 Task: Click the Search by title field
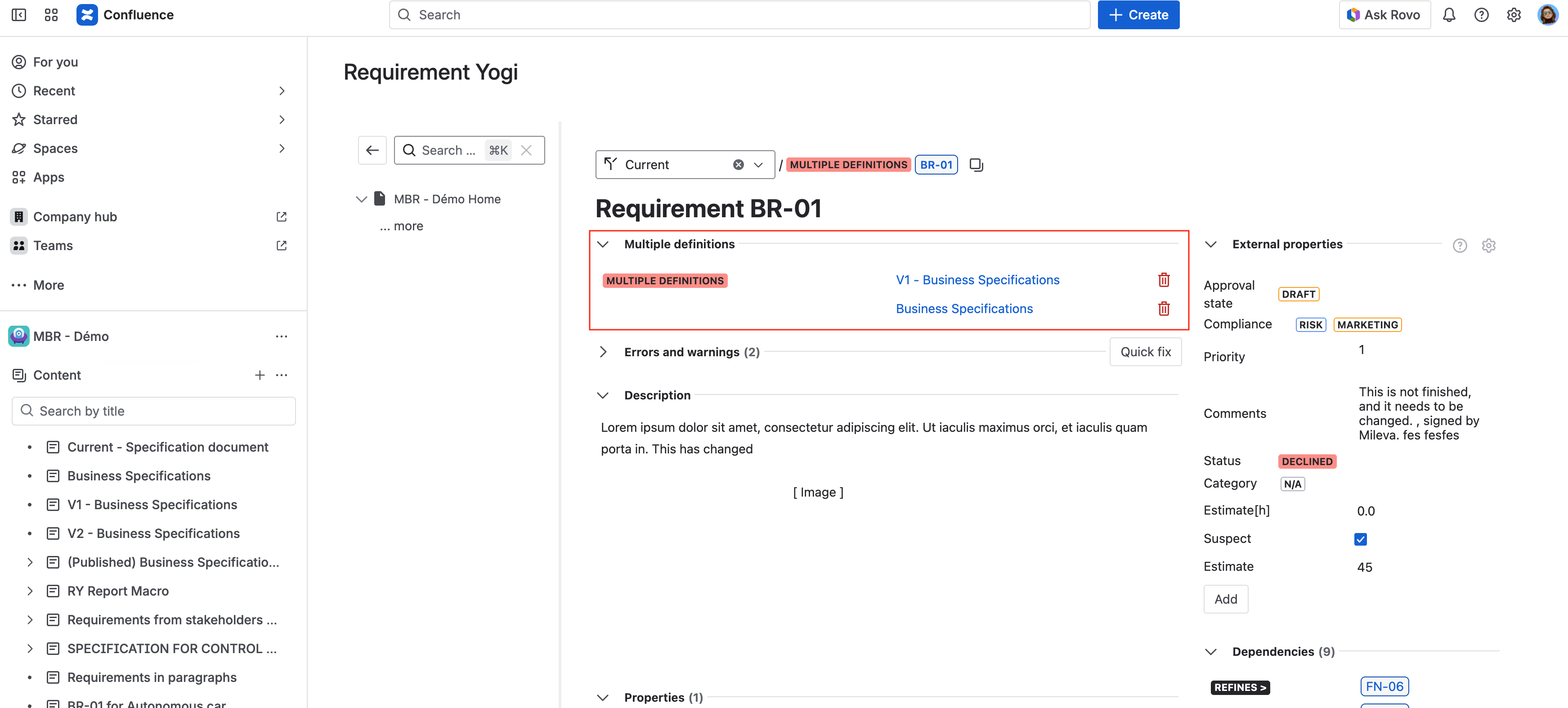click(x=153, y=412)
